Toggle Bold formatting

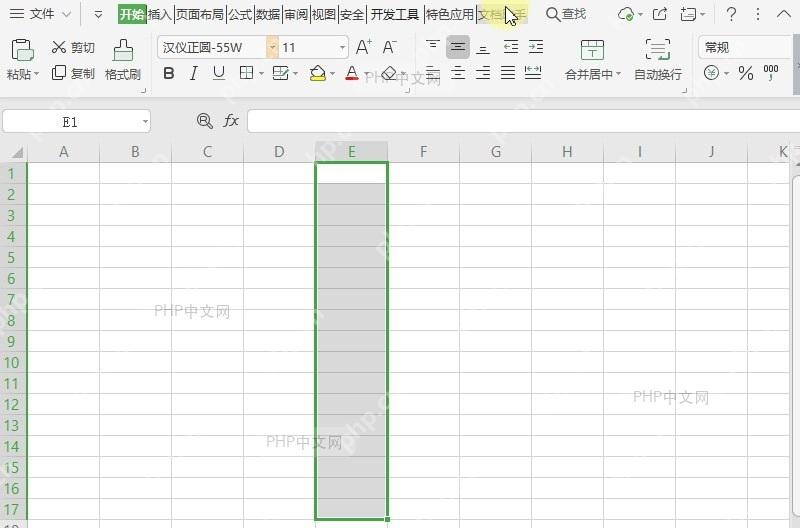click(x=168, y=73)
